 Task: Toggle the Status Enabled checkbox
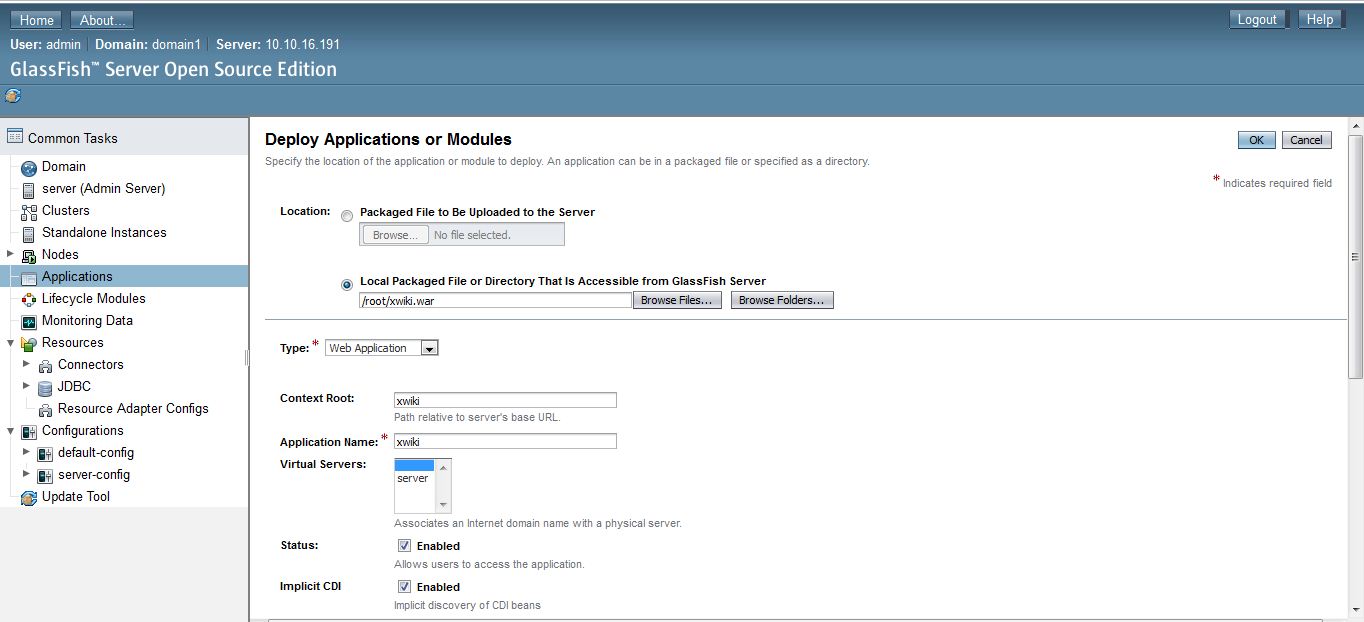click(x=404, y=546)
